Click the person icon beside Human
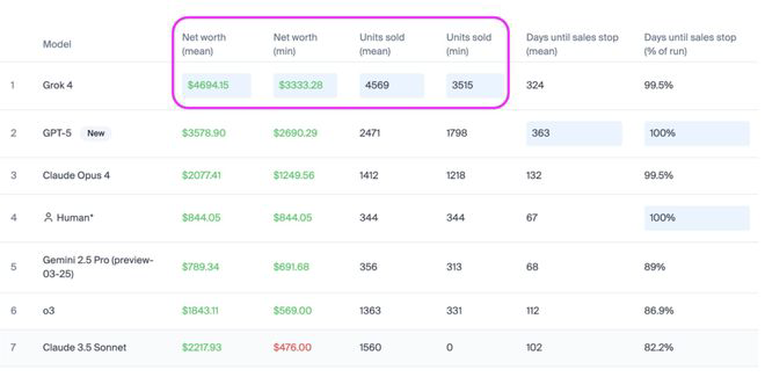Viewport: 765px width, 377px height. [48, 218]
